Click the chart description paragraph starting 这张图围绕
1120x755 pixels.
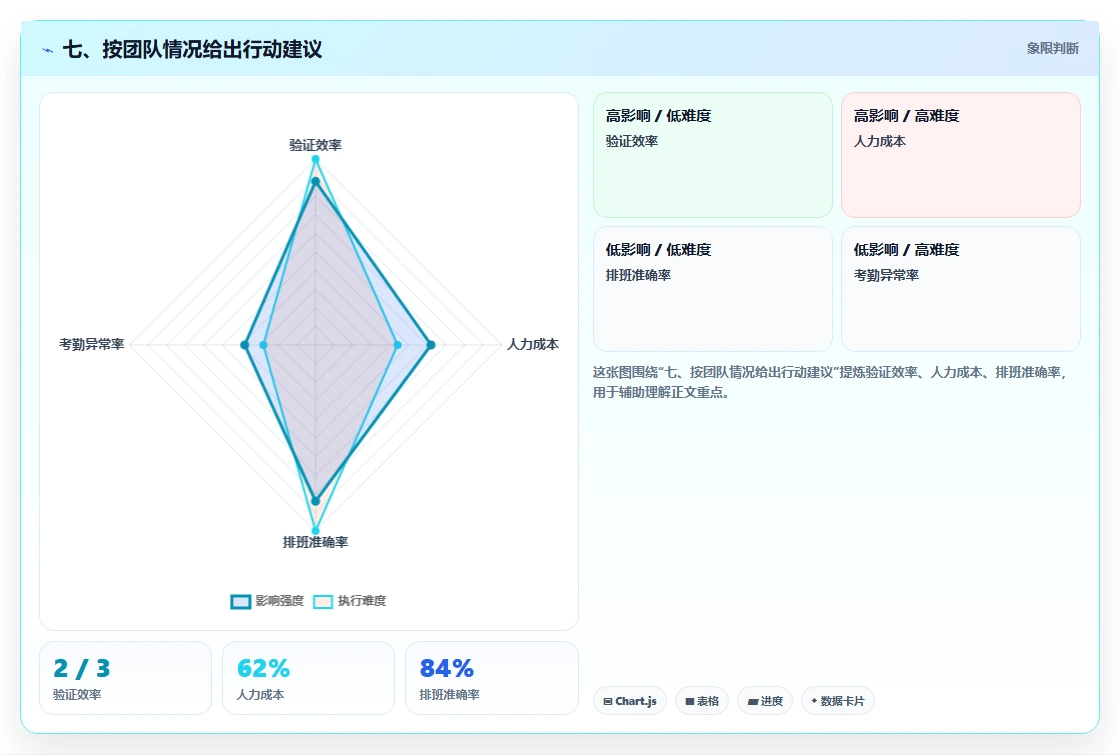(x=830, y=382)
